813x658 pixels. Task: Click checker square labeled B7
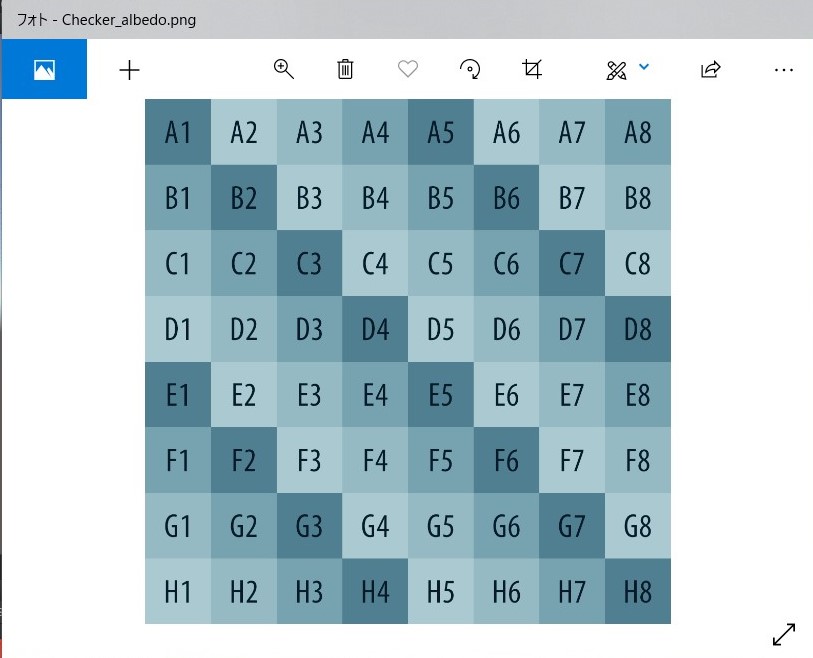click(x=572, y=198)
